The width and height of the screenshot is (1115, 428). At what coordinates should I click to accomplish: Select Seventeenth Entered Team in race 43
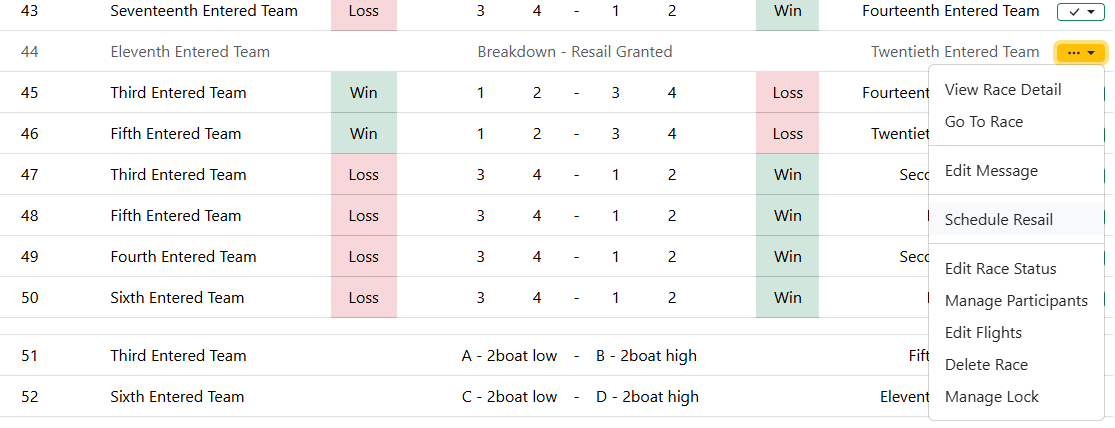204,11
